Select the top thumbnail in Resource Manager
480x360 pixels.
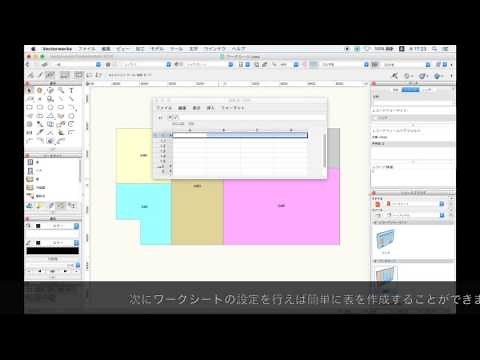pyautogui.click(x=386, y=240)
